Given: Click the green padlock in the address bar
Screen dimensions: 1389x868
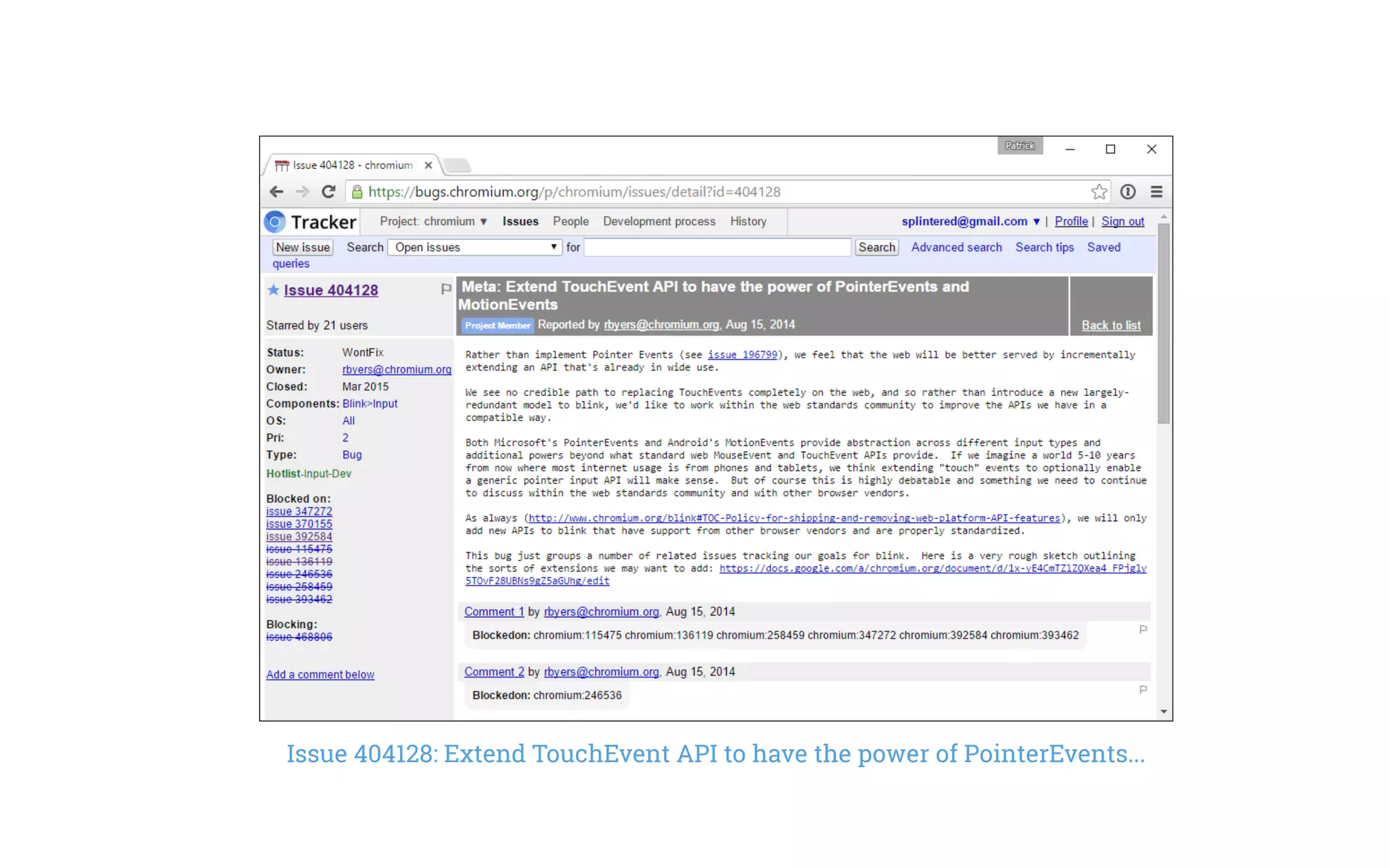Looking at the screenshot, I should [x=357, y=192].
